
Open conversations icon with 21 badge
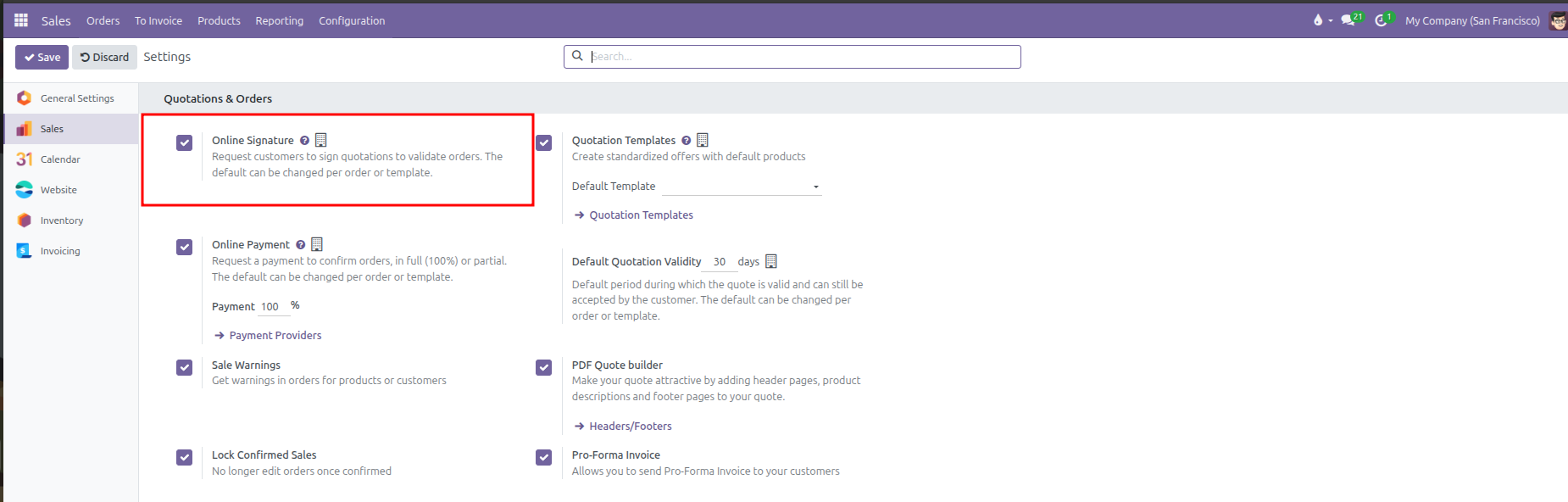(x=1348, y=20)
